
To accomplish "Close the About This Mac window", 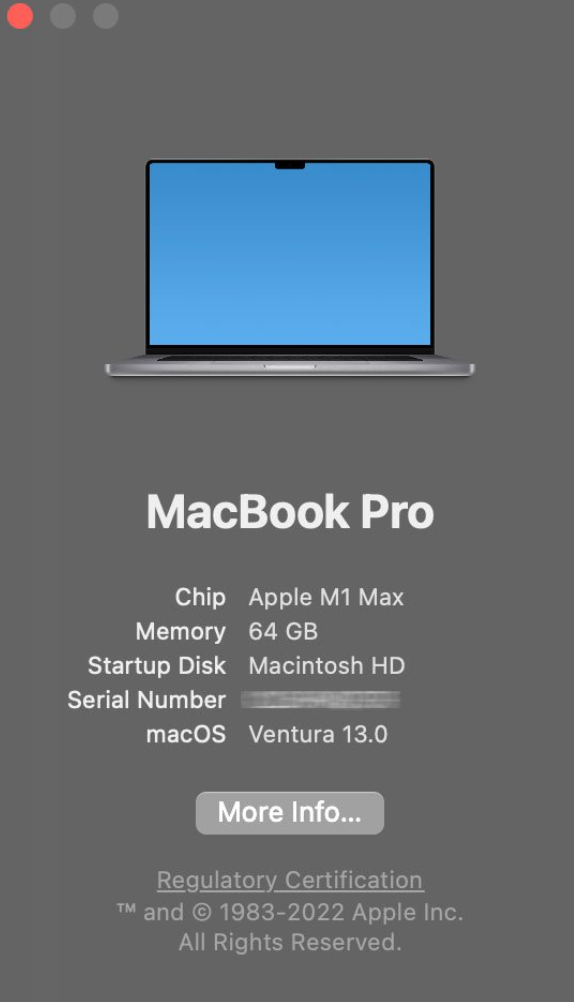I will tap(20, 15).
